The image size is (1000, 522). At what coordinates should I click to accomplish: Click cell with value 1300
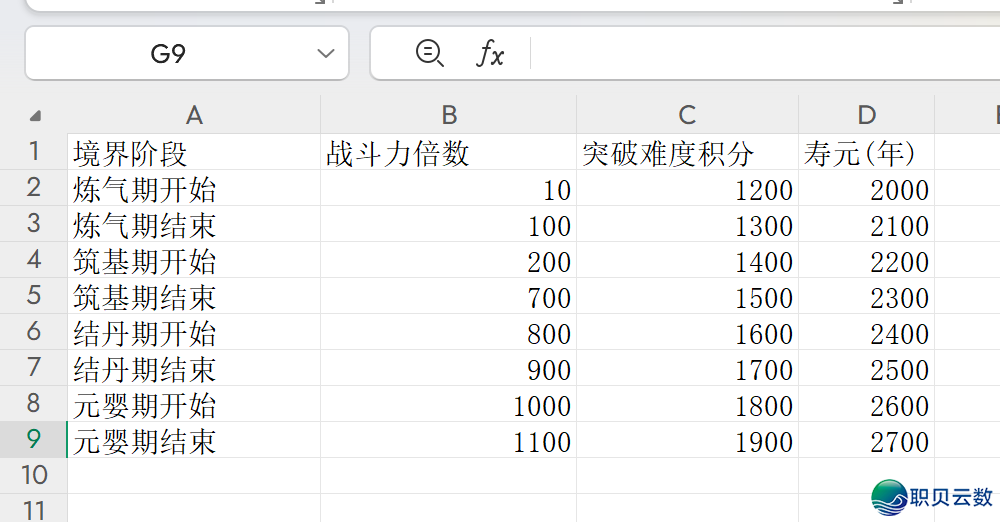[x=687, y=223]
